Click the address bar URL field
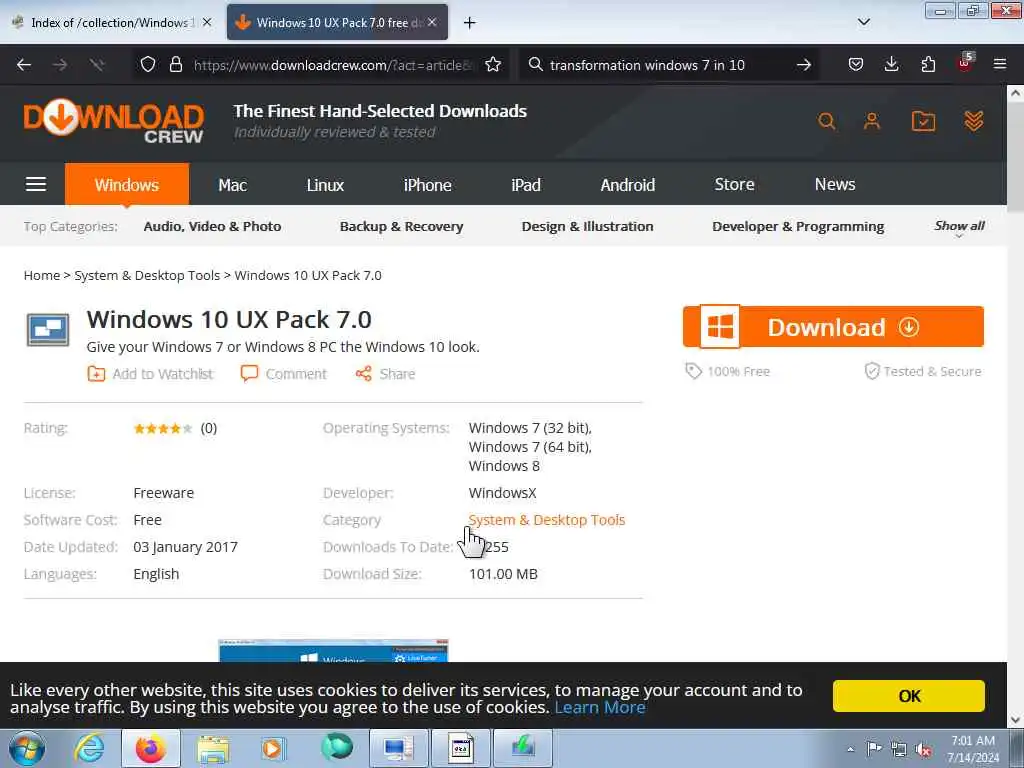Viewport: 1024px width, 768px height. [332, 65]
